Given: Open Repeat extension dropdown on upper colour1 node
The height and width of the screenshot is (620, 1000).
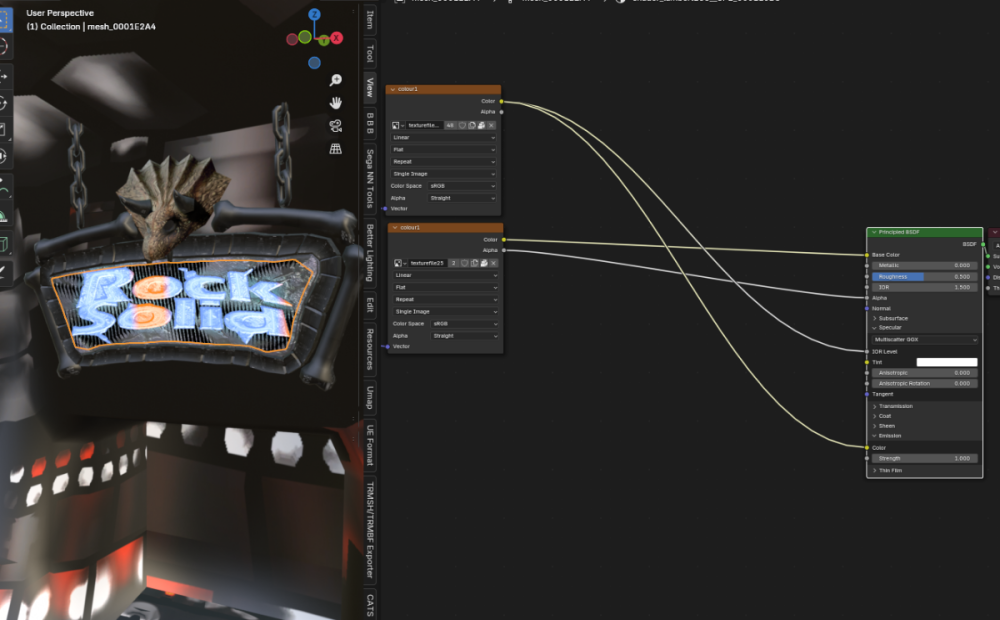Looking at the screenshot, I should [444, 162].
